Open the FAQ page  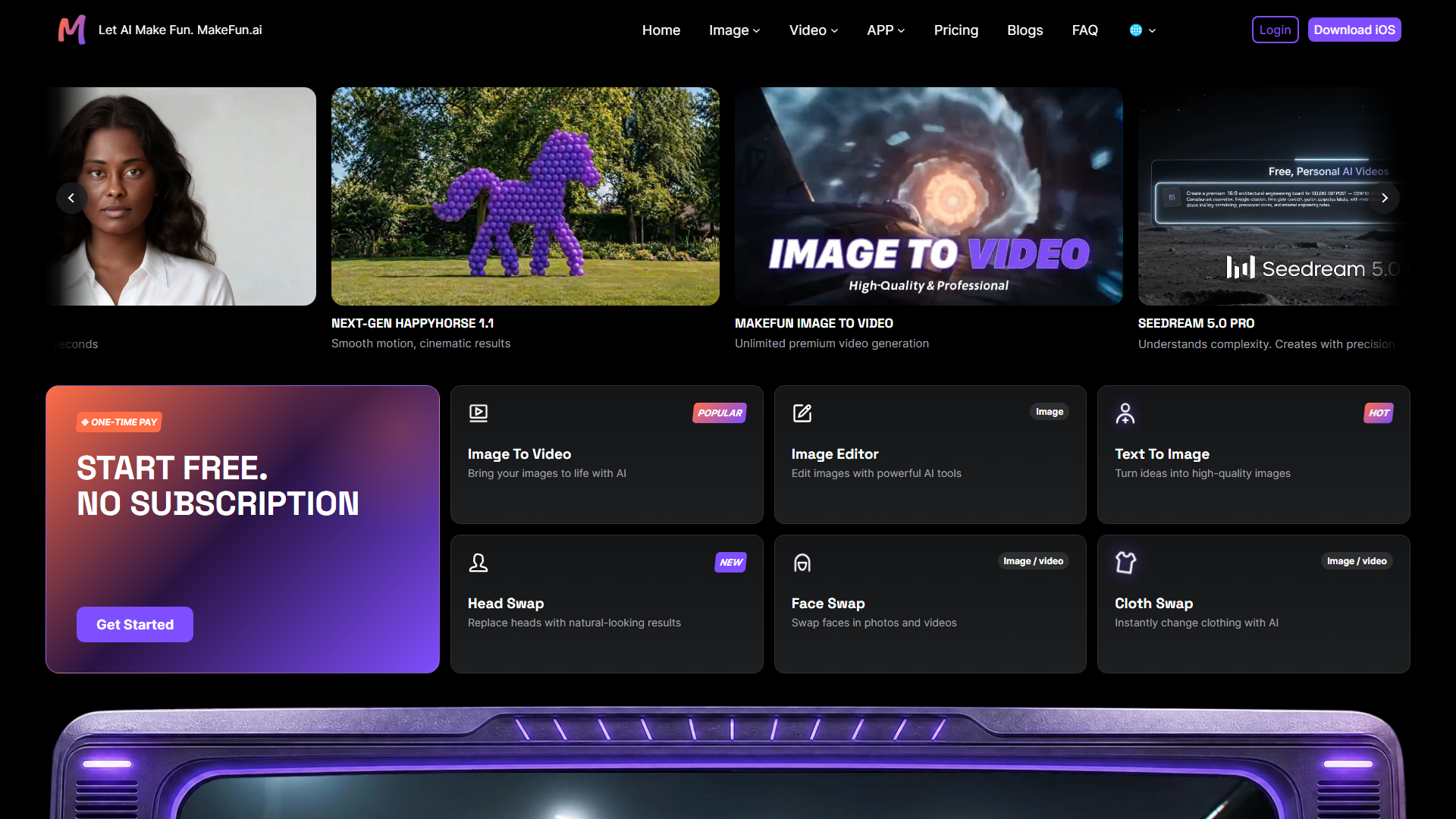[1085, 30]
